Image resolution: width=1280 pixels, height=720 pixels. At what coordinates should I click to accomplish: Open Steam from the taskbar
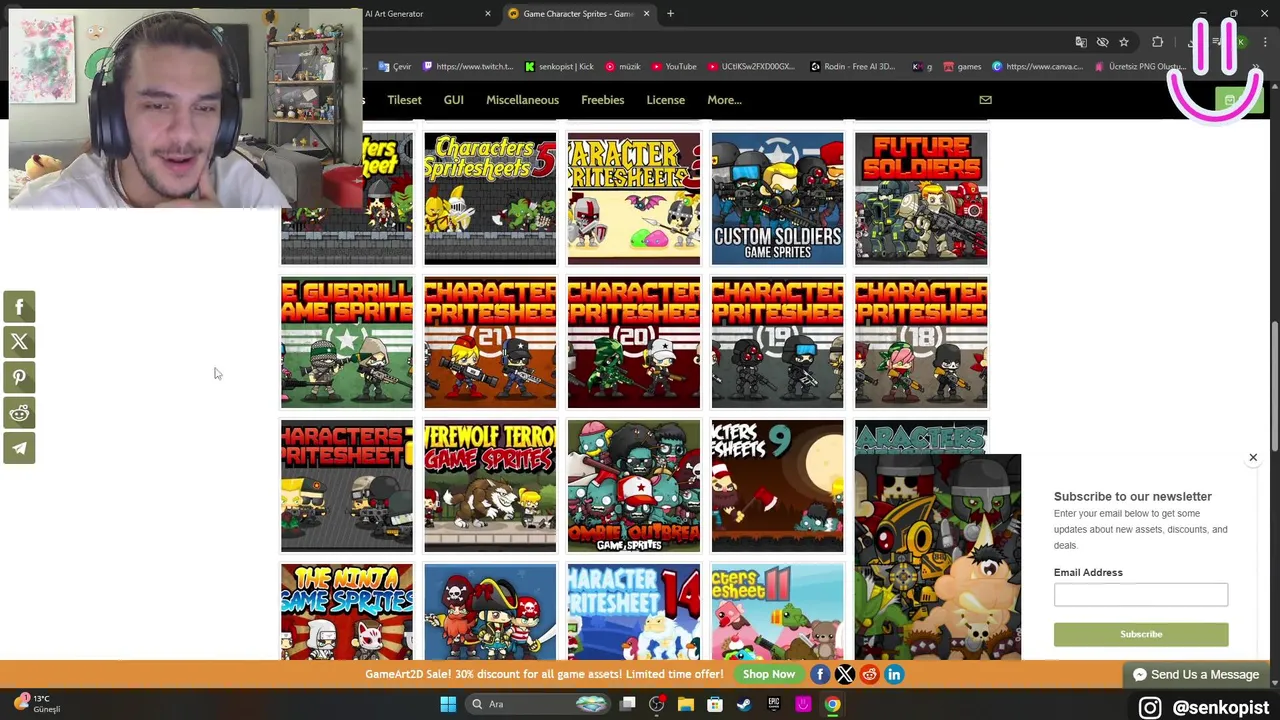point(744,704)
